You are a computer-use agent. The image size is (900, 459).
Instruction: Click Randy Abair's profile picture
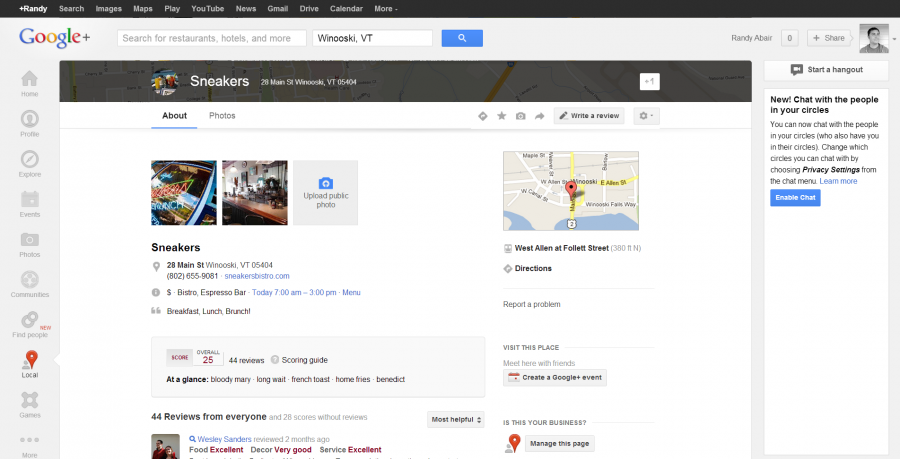(874, 38)
